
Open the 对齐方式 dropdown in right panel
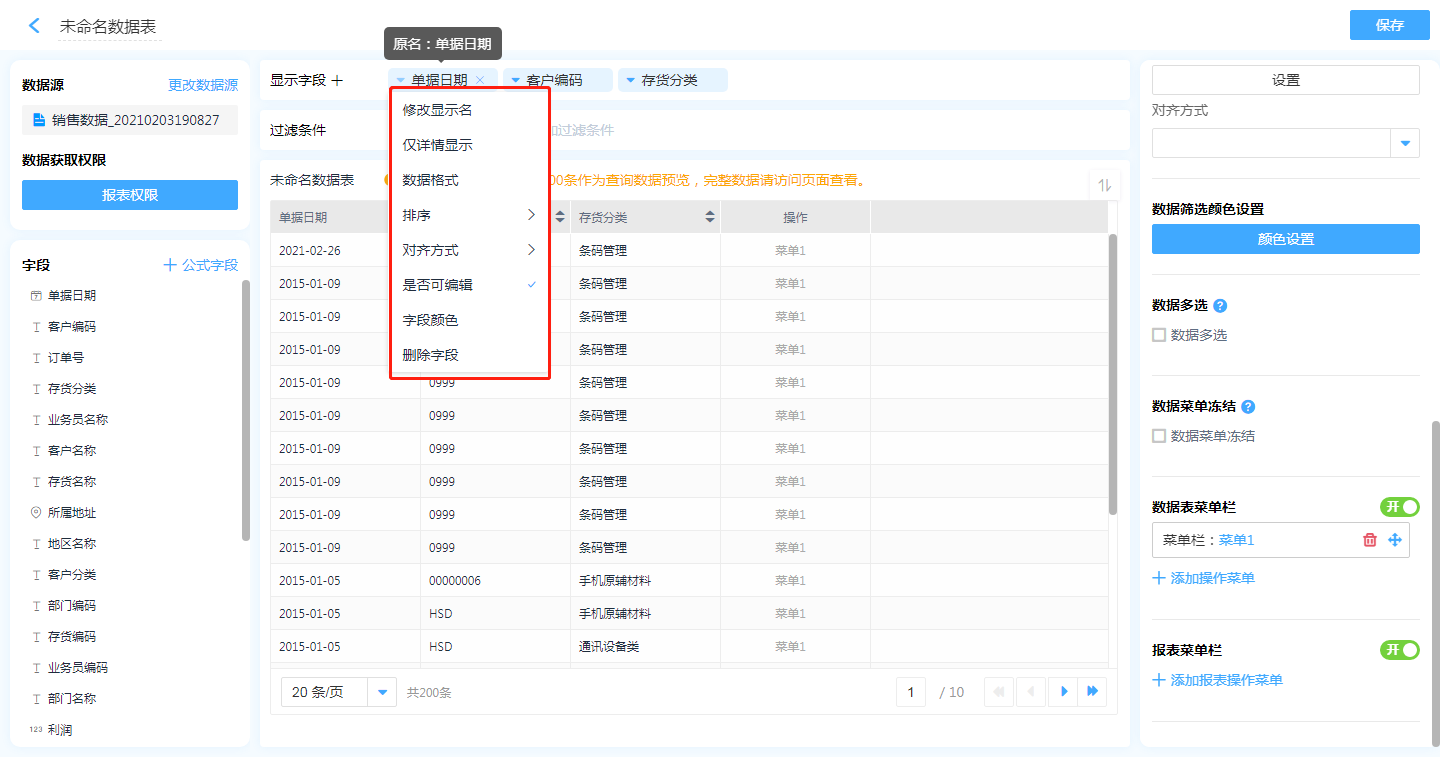[x=1405, y=143]
